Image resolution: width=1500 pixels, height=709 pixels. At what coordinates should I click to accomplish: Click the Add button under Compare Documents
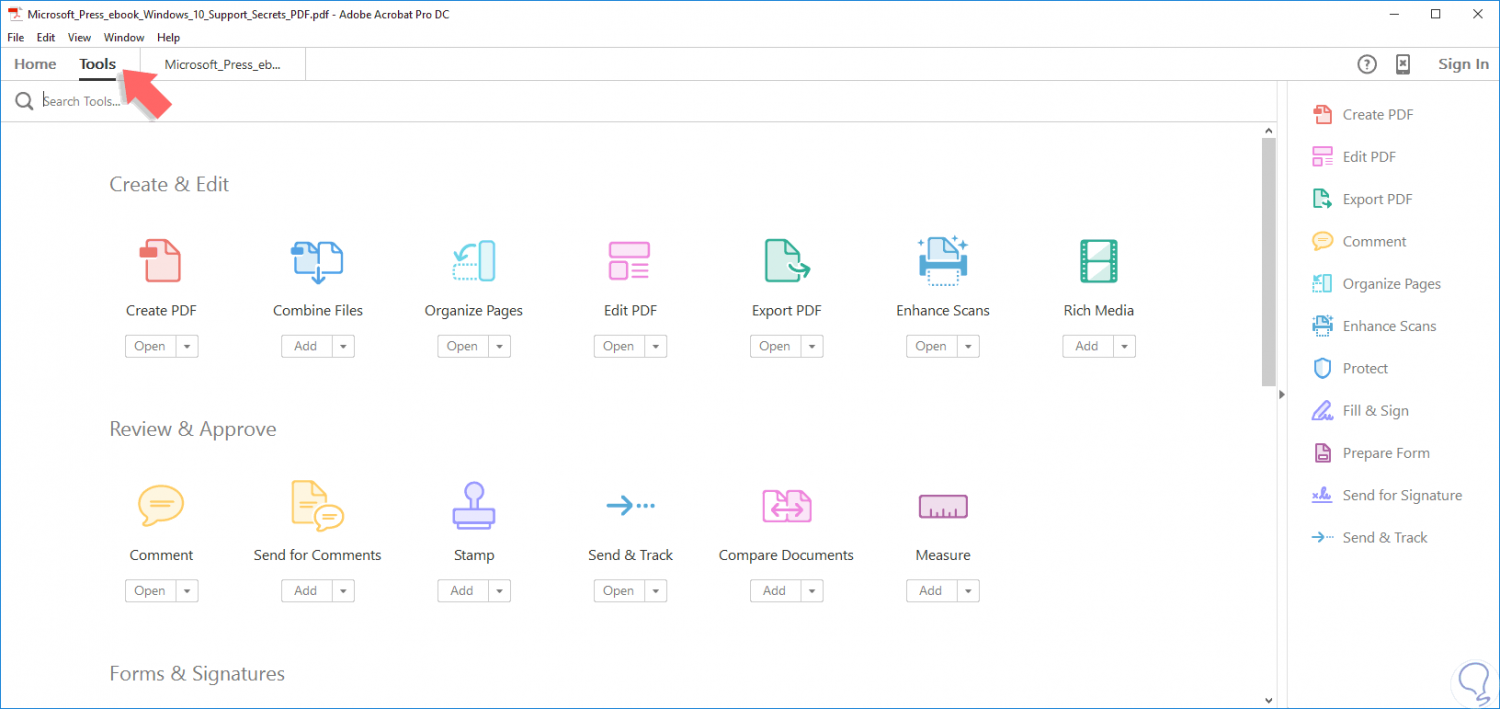point(775,591)
